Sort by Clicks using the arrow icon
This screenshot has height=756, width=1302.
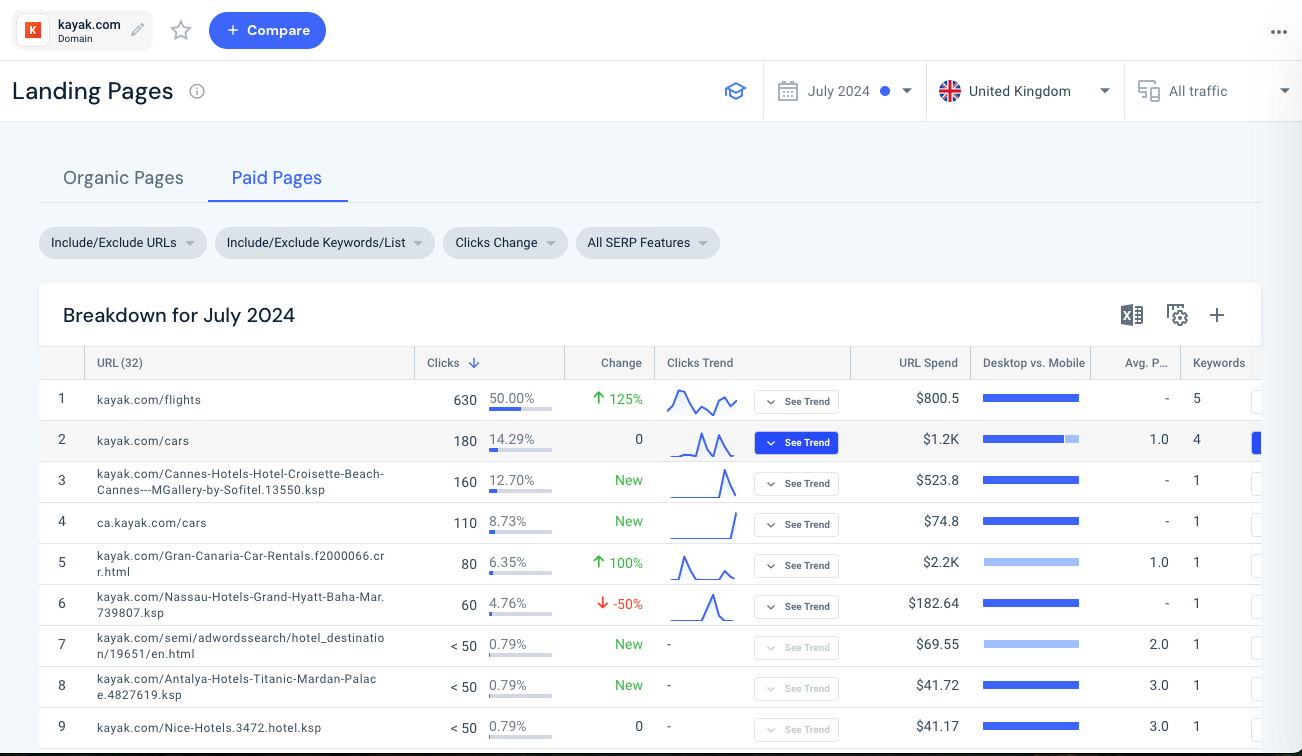coord(474,363)
